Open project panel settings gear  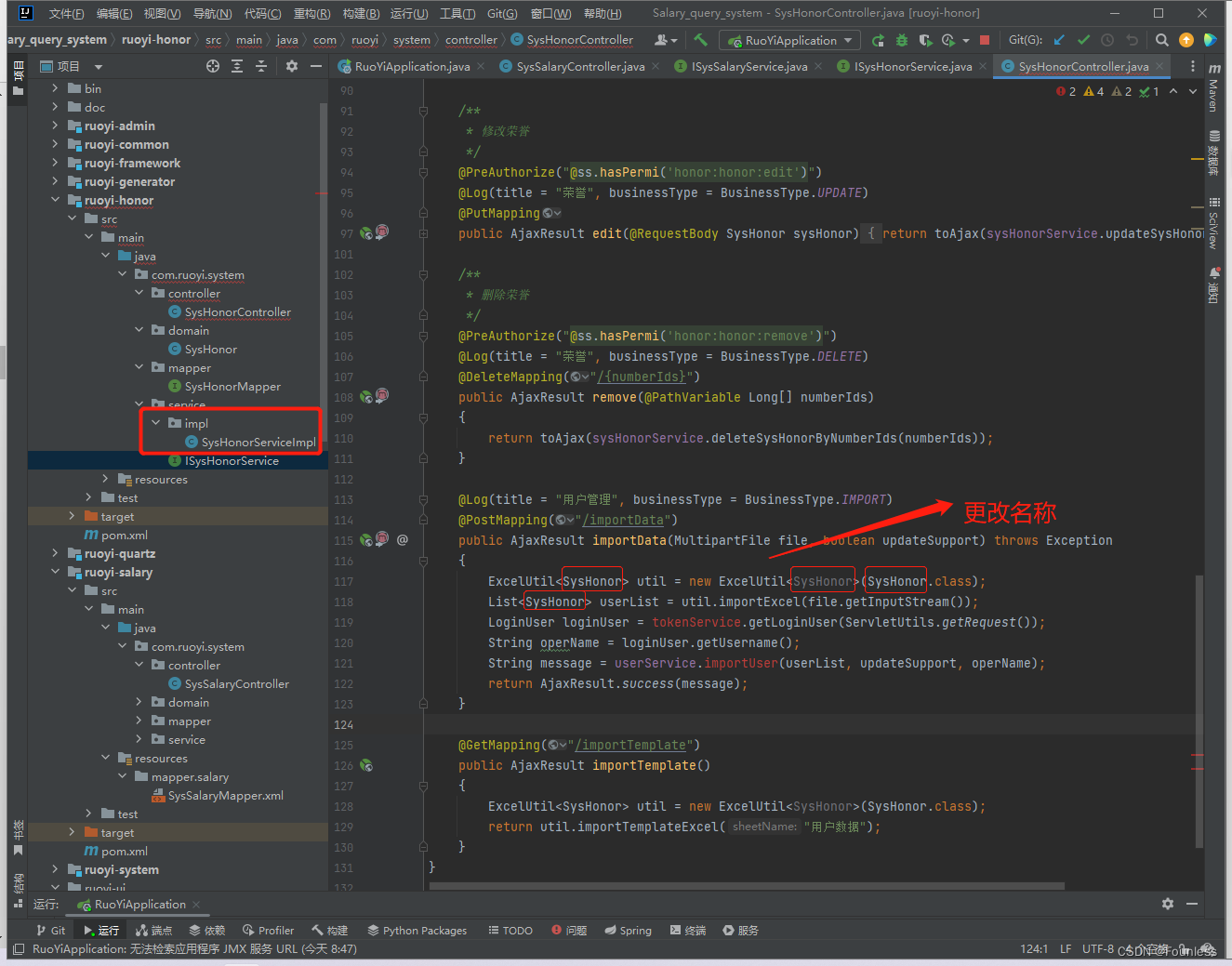pyautogui.click(x=292, y=66)
